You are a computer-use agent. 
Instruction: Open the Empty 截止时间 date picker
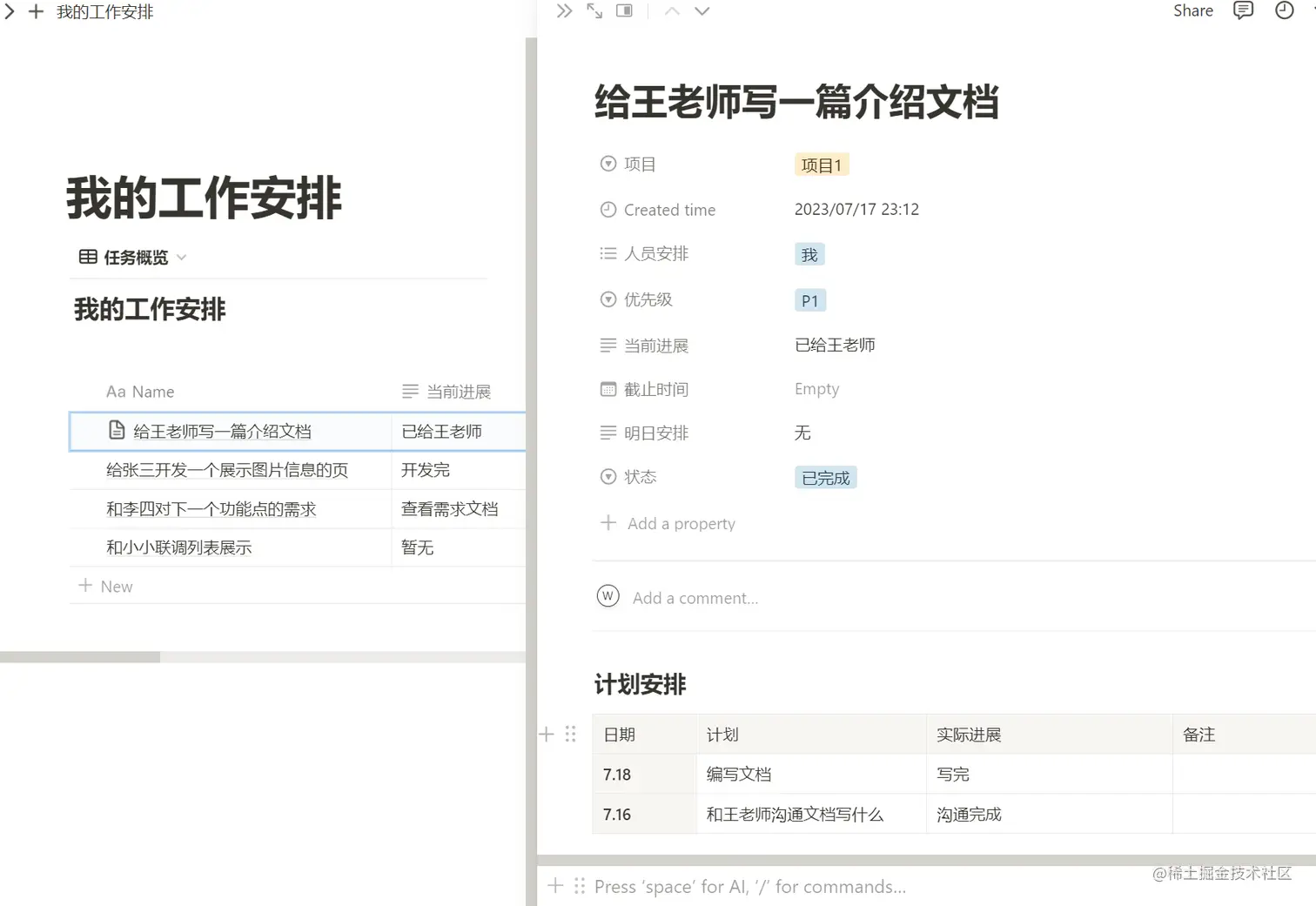[817, 389]
